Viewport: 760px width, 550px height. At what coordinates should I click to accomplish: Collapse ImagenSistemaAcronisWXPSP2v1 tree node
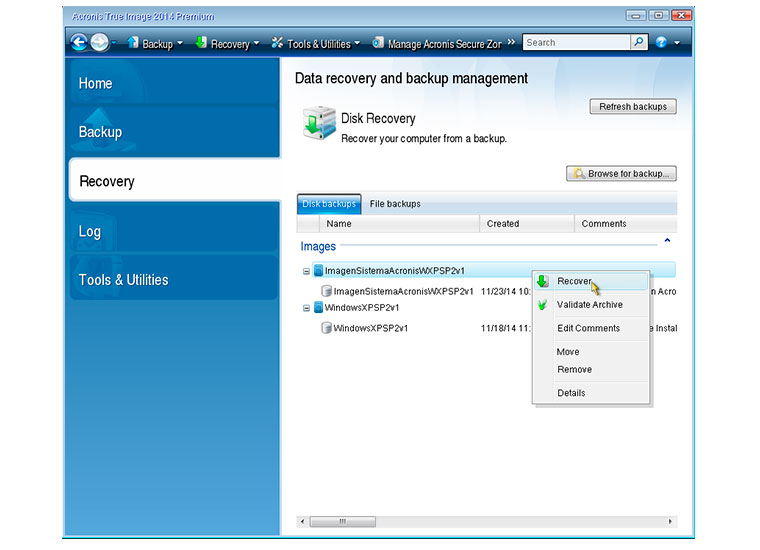(x=306, y=271)
